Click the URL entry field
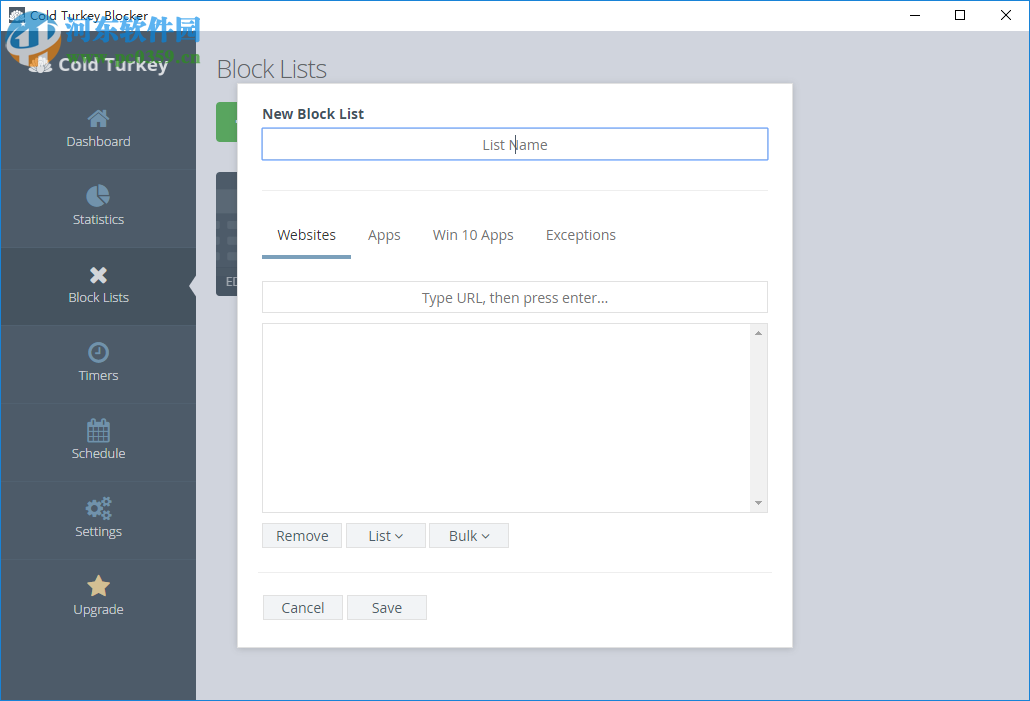Screen dimensions: 1030x701 click(514, 297)
